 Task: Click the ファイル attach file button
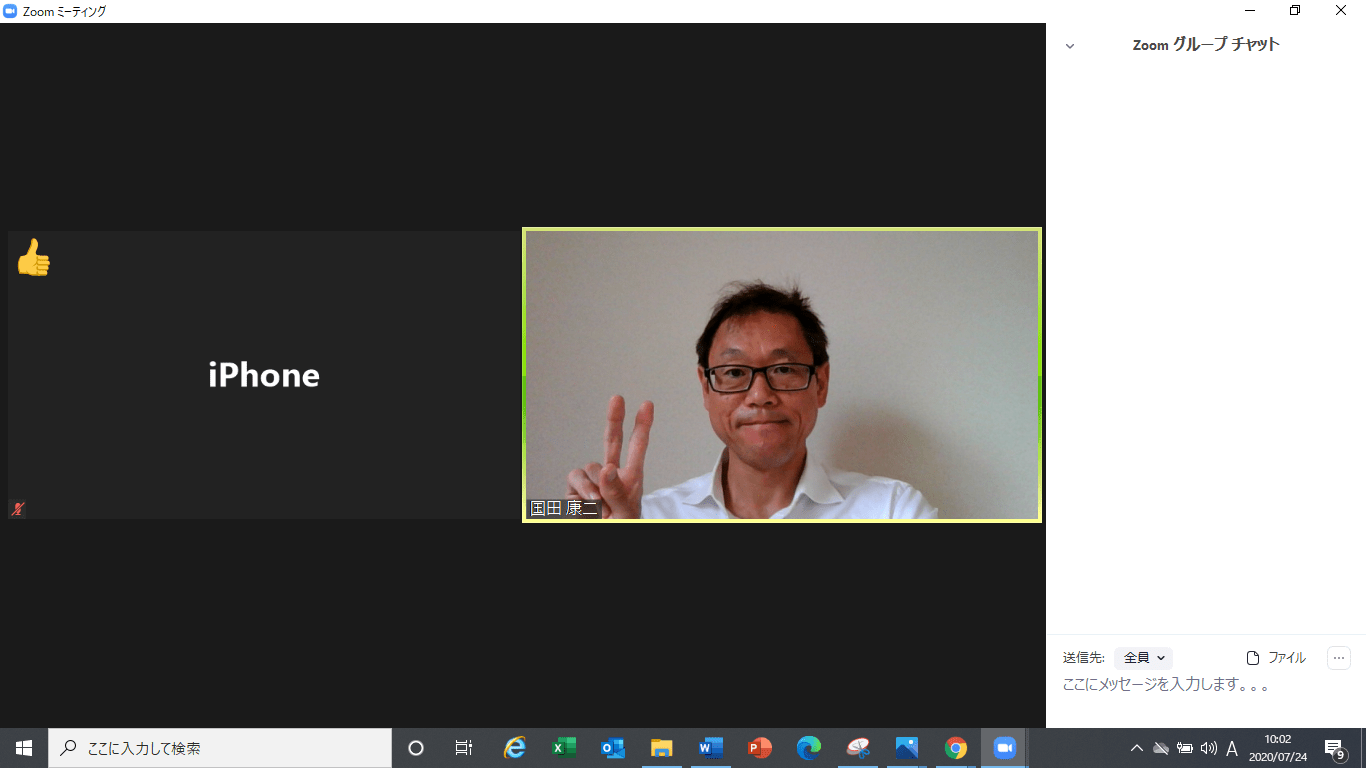(x=1276, y=658)
